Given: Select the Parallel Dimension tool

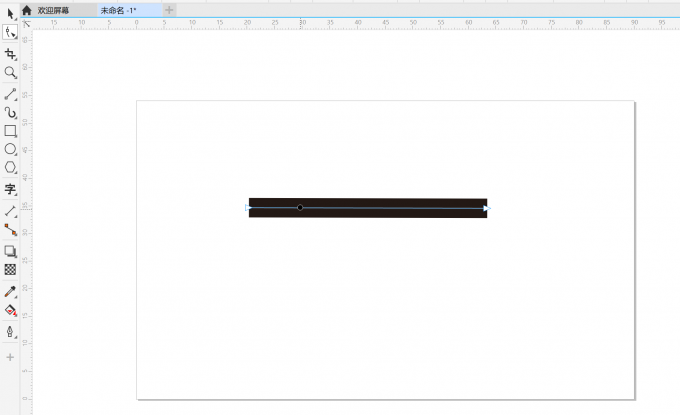Looking at the screenshot, I should (10, 211).
